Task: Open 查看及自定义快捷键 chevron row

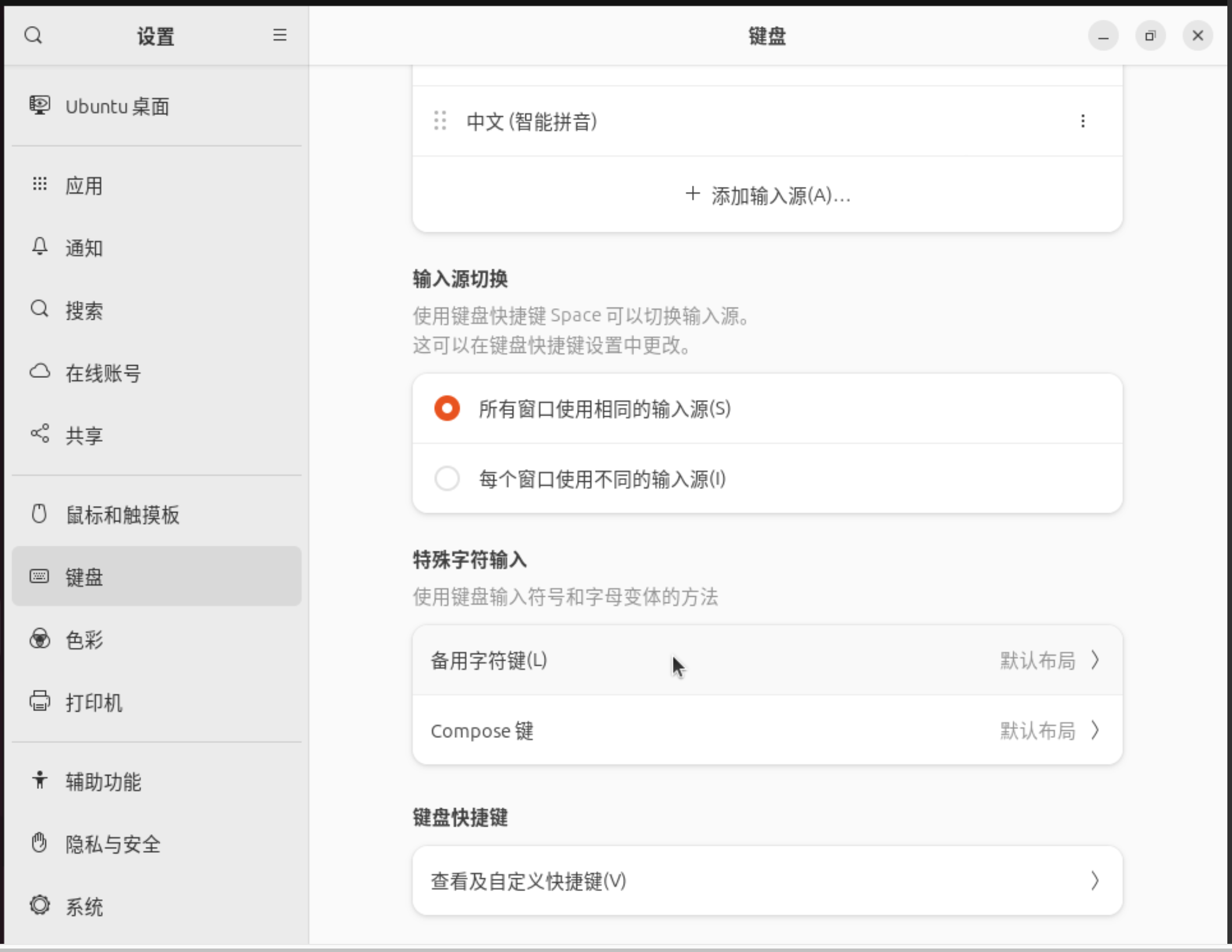Action: (x=1094, y=881)
